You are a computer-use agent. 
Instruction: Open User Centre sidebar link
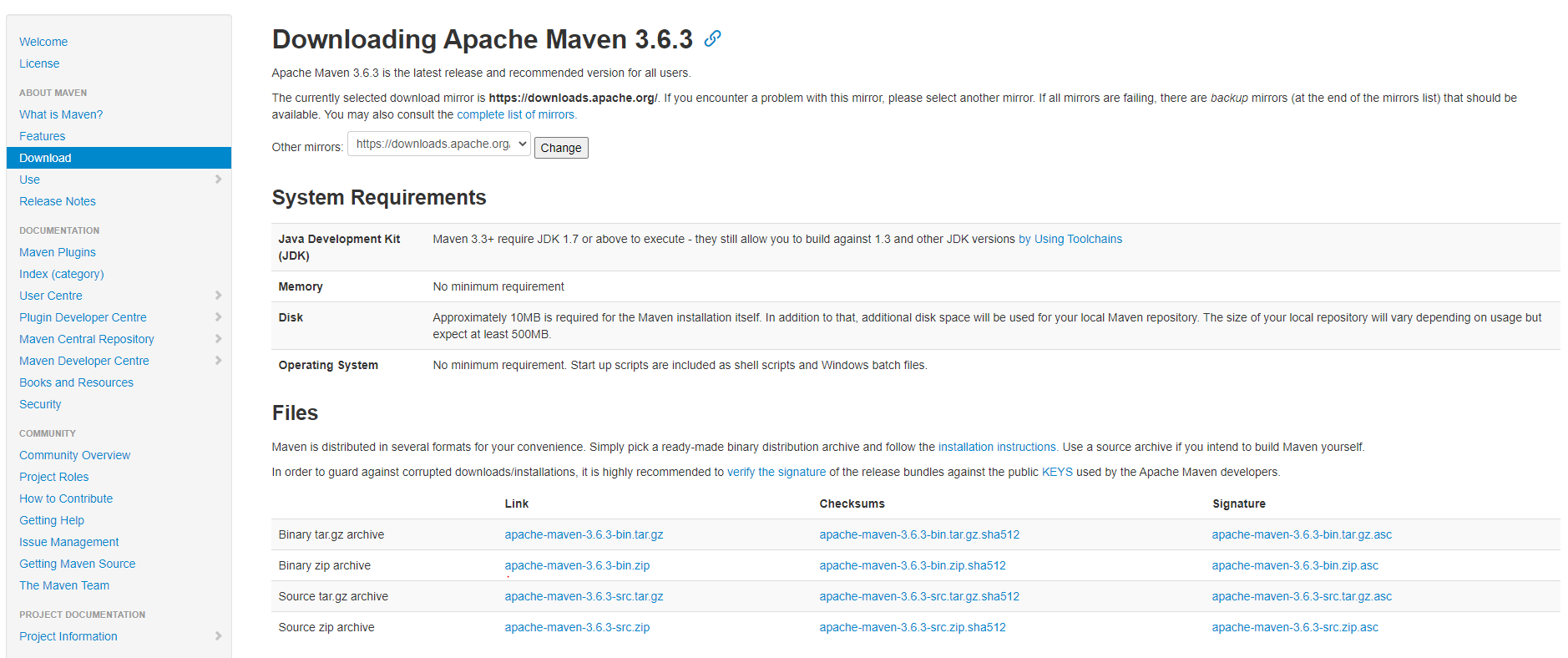click(51, 296)
